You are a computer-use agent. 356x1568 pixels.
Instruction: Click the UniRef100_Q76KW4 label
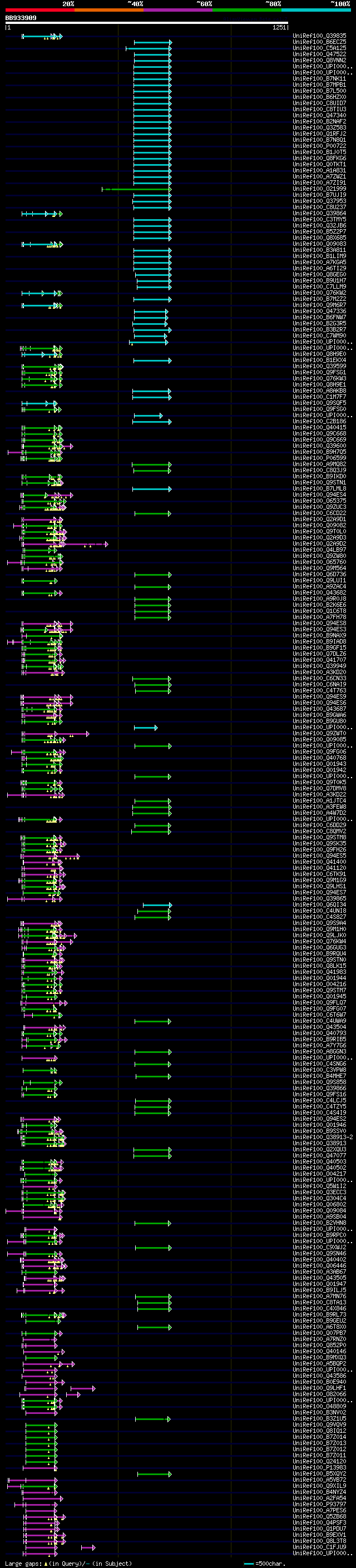coord(319,942)
